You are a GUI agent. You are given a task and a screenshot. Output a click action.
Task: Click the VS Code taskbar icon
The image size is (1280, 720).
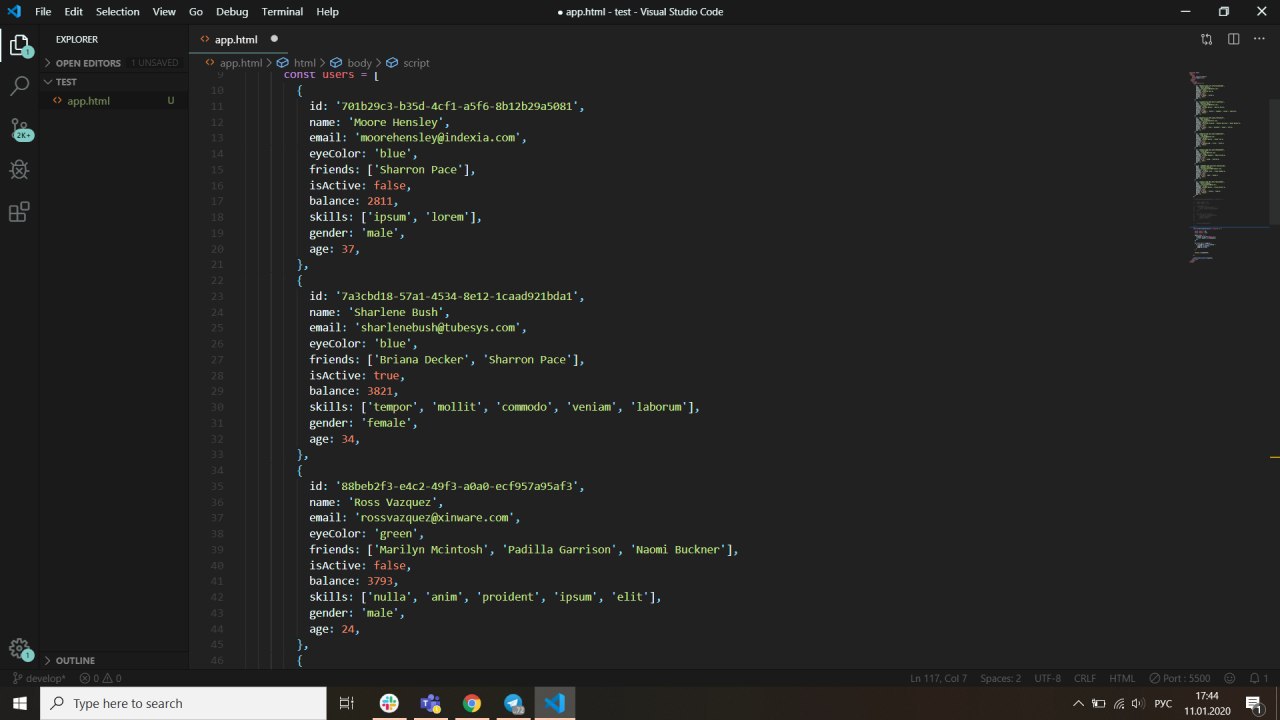pos(555,703)
